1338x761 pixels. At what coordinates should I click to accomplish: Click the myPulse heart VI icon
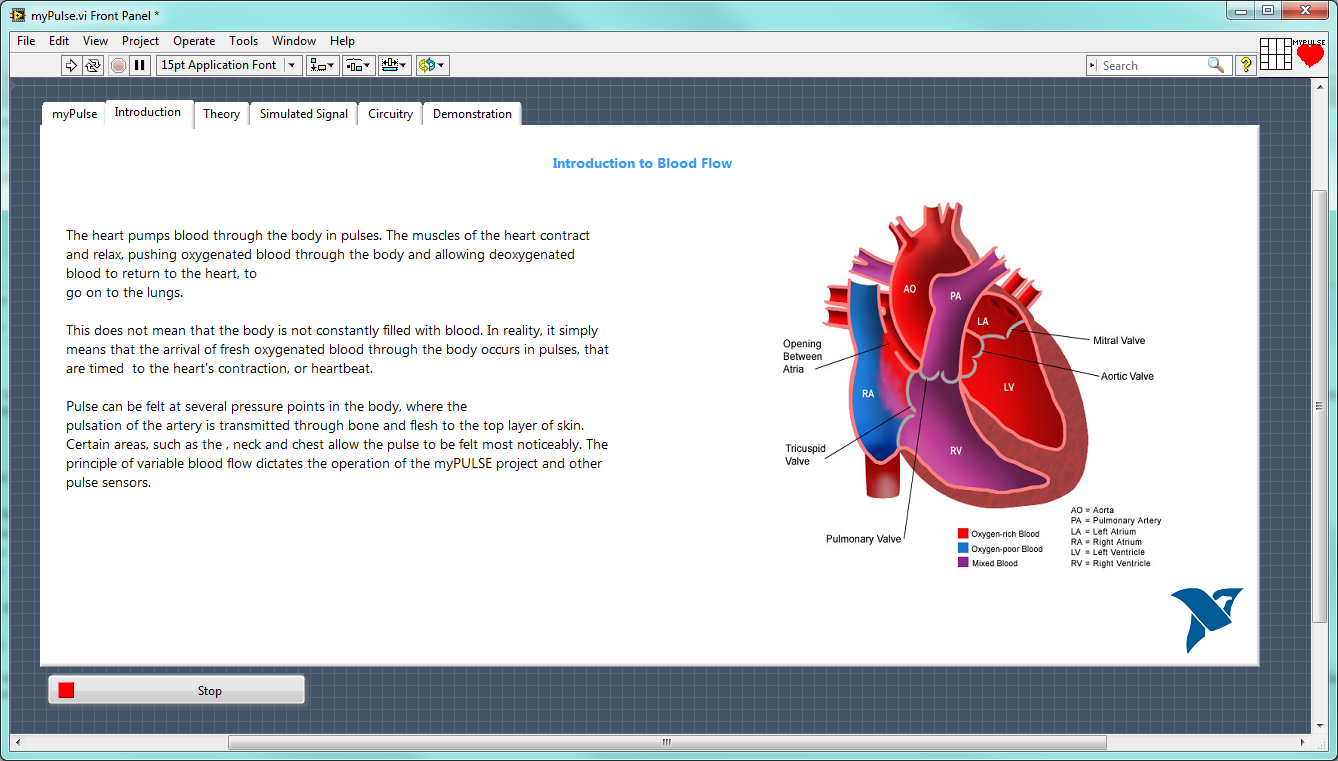click(x=1309, y=54)
